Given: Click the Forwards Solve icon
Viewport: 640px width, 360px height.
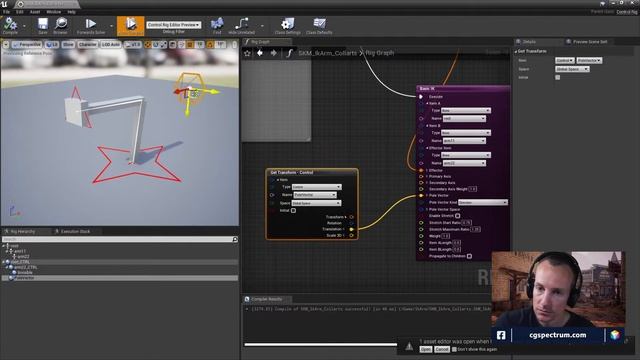Looking at the screenshot, I should coord(91,26).
